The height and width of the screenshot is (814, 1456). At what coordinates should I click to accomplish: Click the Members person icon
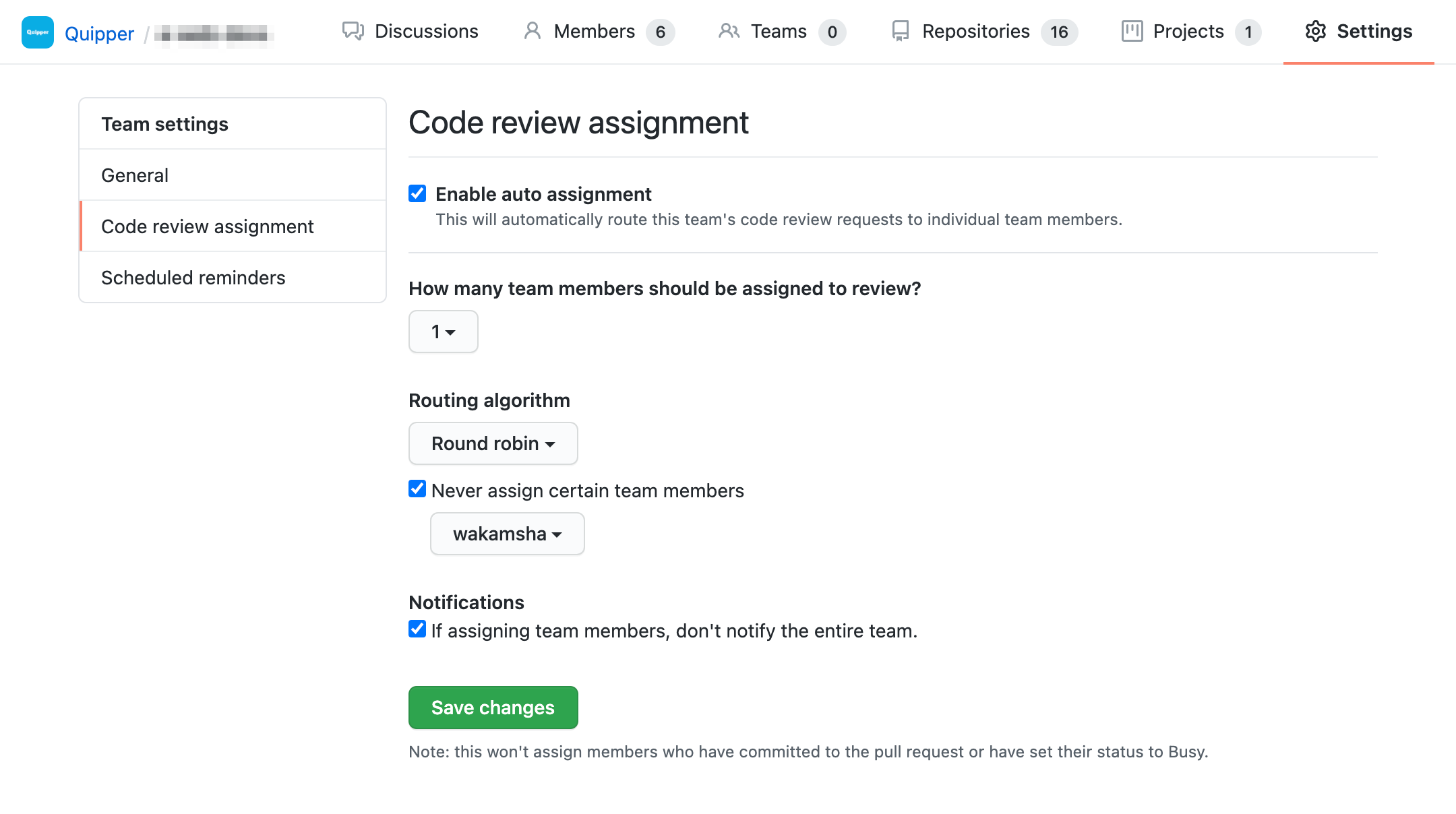[x=532, y=31]
